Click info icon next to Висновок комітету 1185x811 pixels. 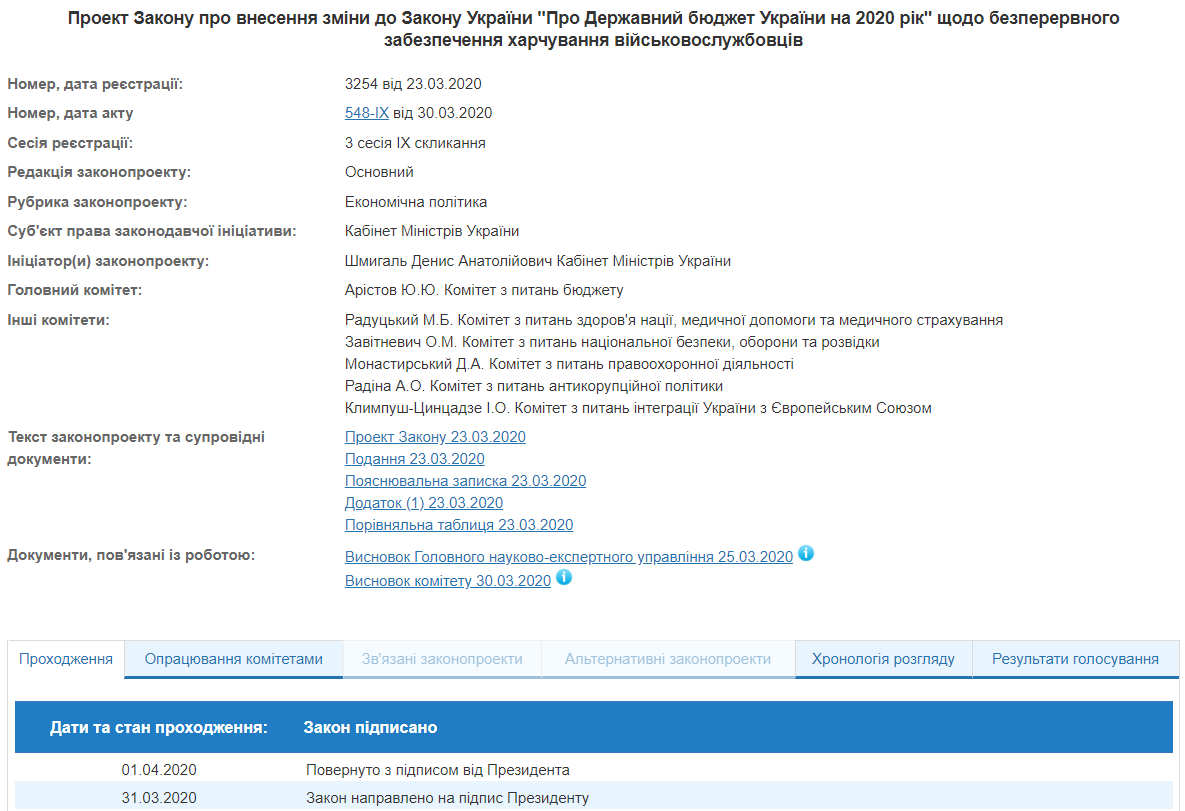564,577
